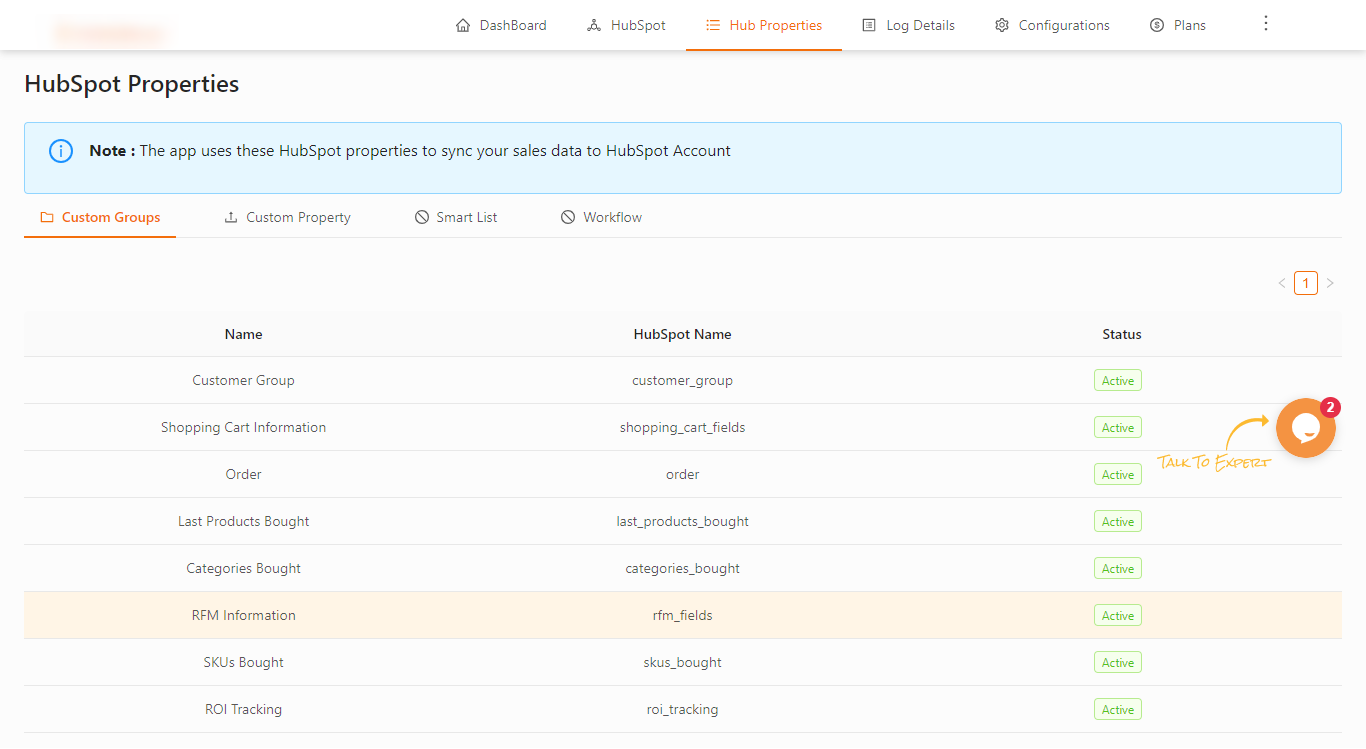Click the Last Products Bought row name
Image resolution: width=1366 pixels, height=749 pixels.
tap(243, 521)
